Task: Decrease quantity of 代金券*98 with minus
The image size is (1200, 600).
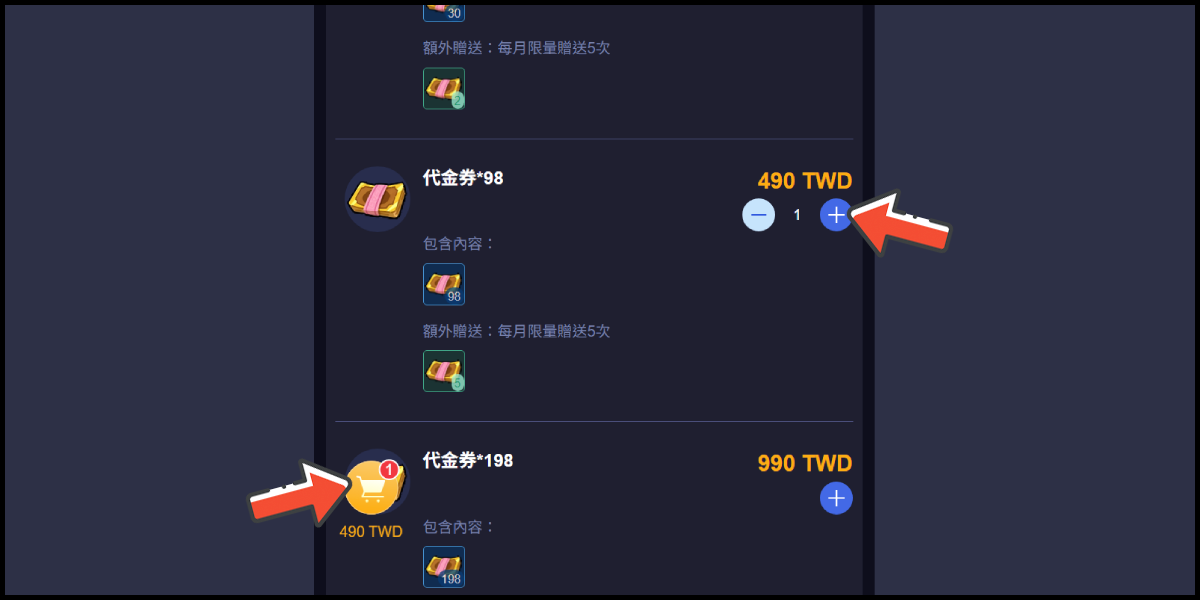Action: (758, 214)
